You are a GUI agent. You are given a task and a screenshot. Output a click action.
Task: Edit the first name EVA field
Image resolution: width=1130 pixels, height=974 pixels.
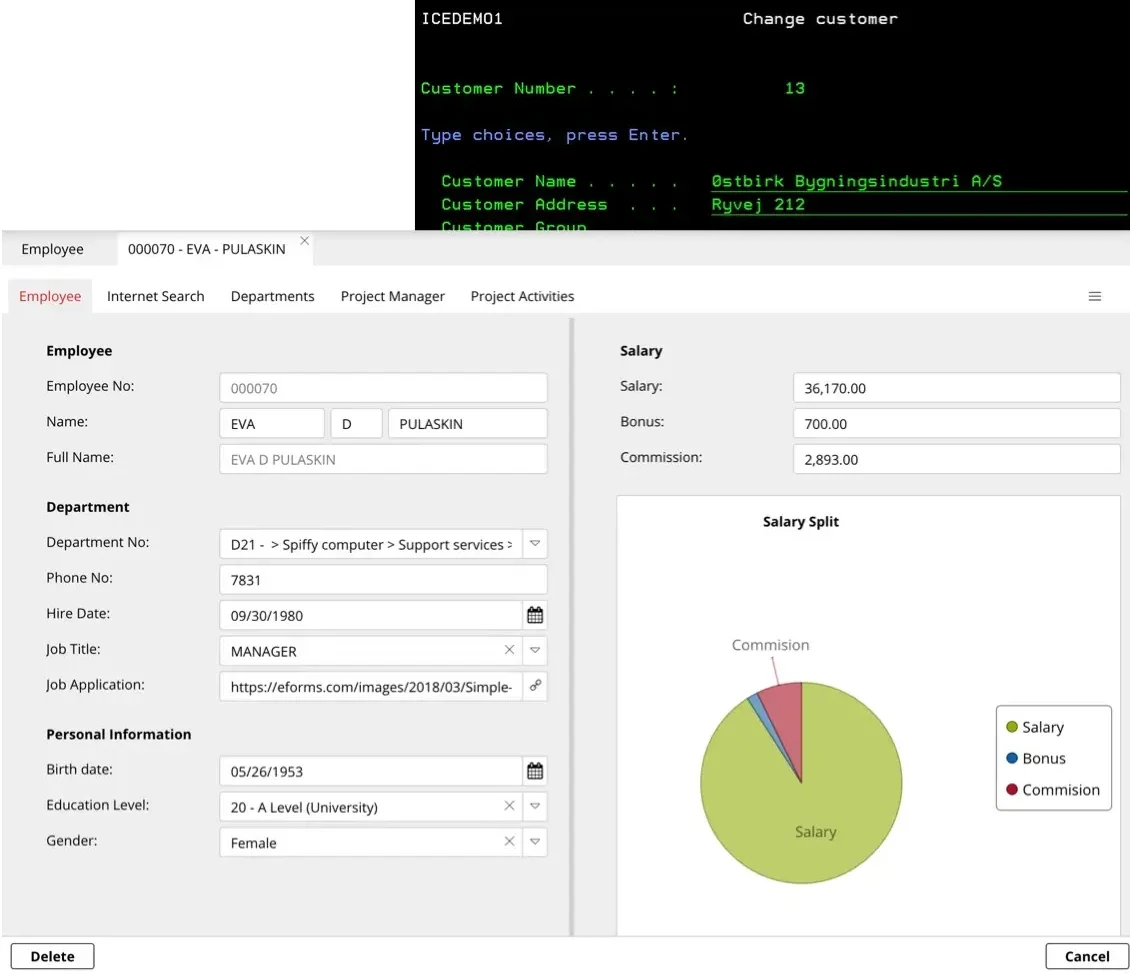point(272,424)
